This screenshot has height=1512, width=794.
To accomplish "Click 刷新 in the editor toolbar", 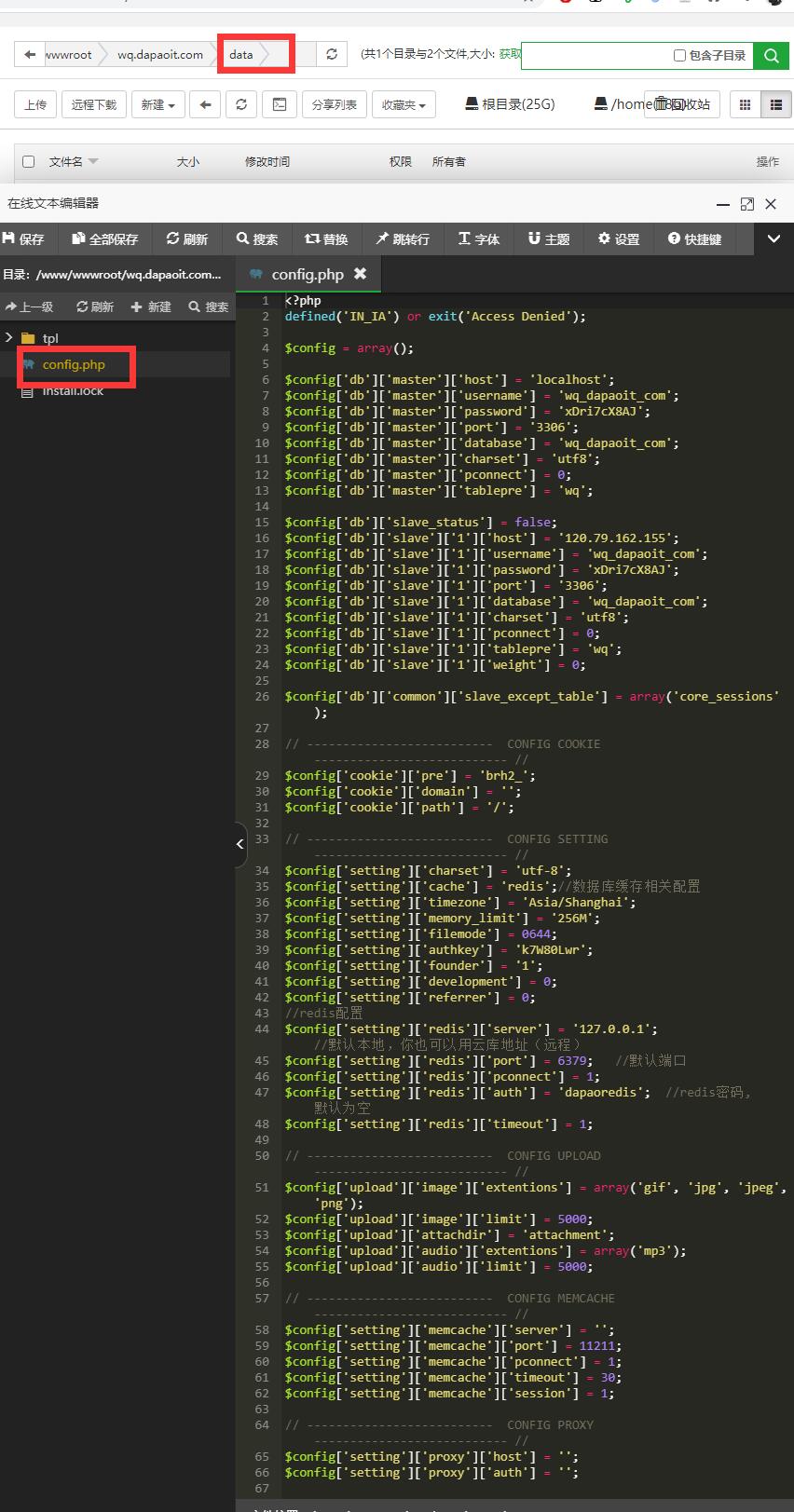I will (186, 238).
